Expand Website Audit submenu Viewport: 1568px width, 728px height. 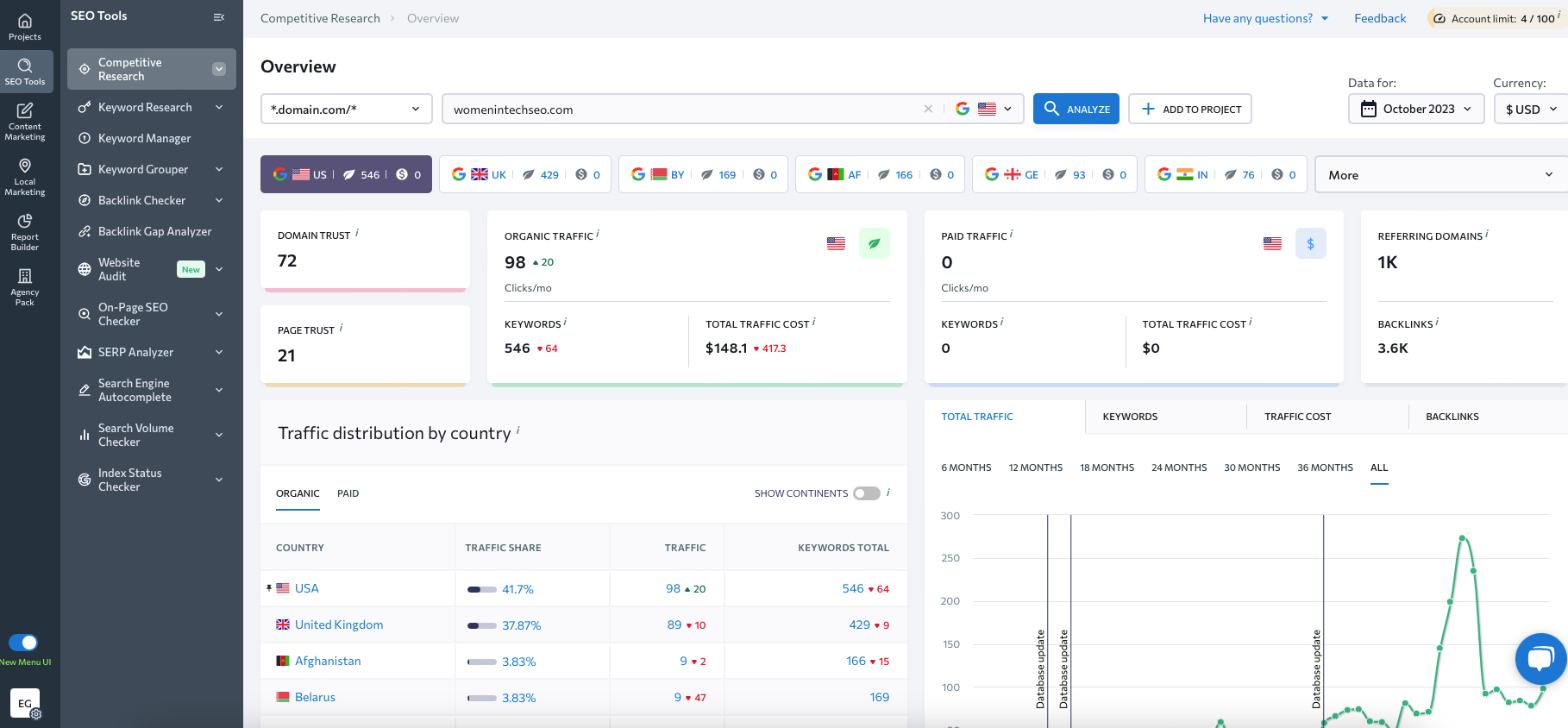click(219, 269)
